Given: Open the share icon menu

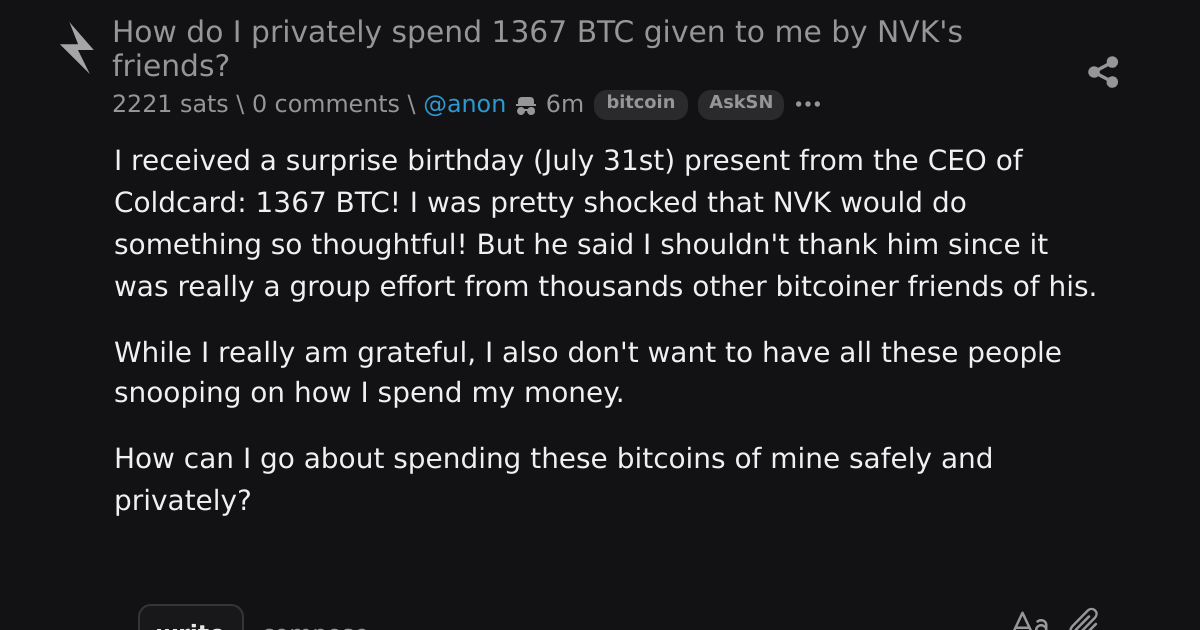Looking at the screenshot, I should 1103,72.
